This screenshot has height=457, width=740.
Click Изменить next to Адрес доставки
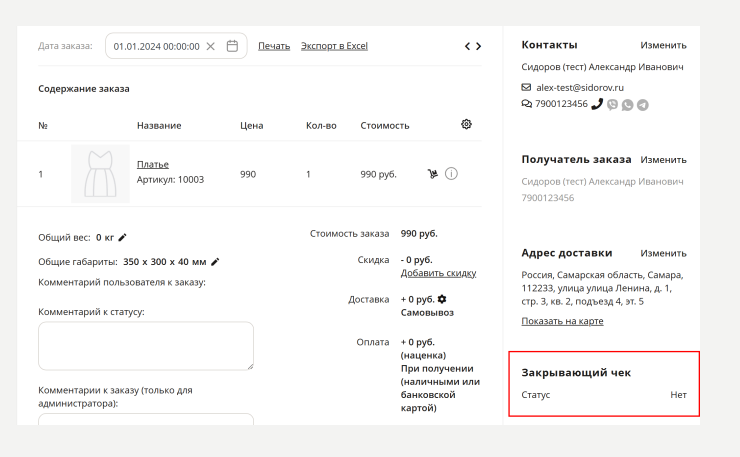tap(663, 254)
